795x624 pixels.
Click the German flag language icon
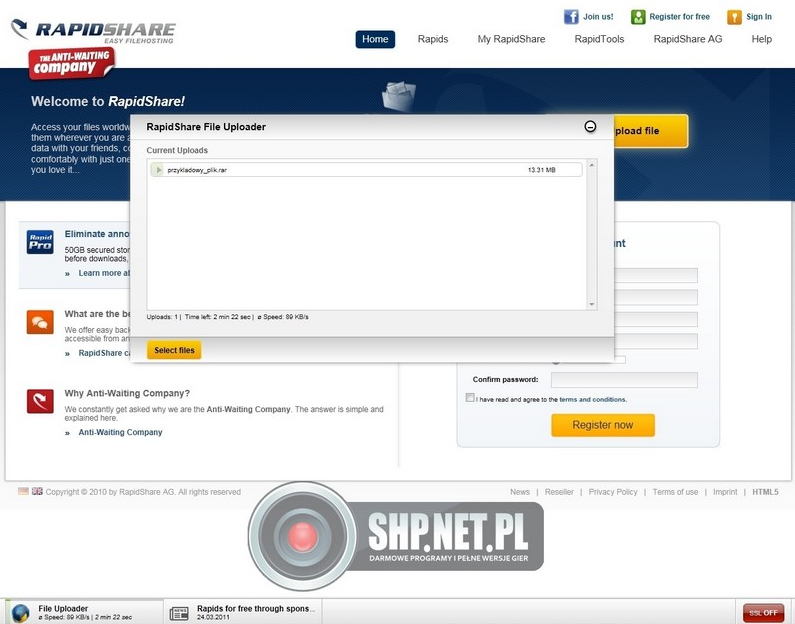[23, 491]
